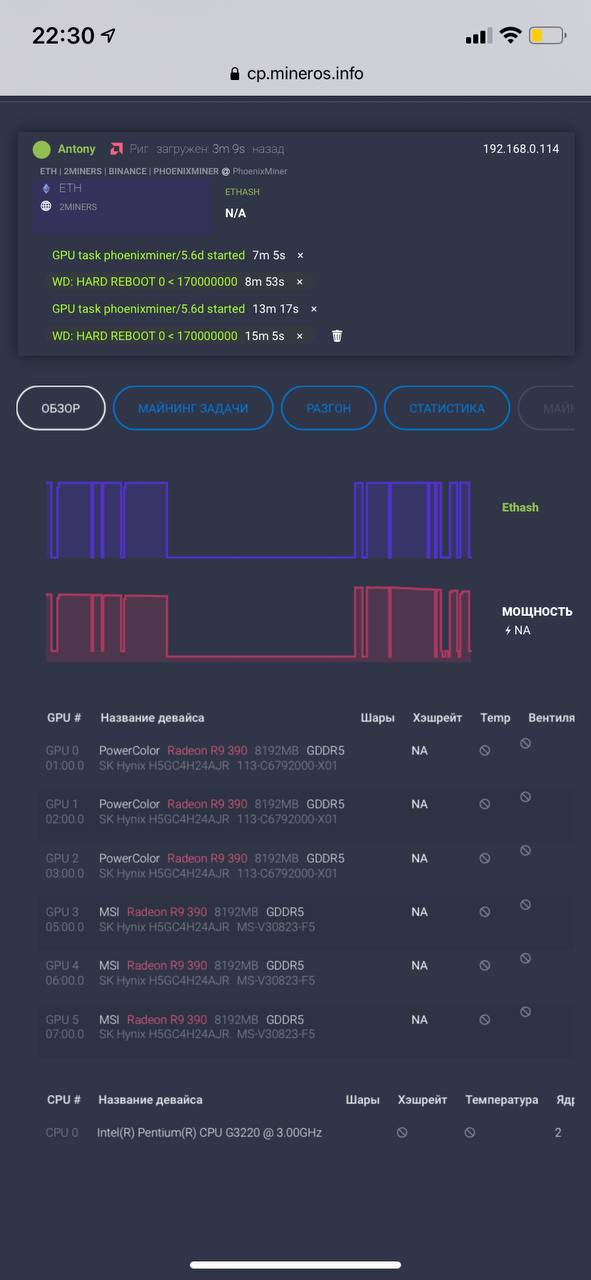The image size is (591, 1280).
Task: Click the GPU 3 temperature unavailable icon
Action: point(485,912)
